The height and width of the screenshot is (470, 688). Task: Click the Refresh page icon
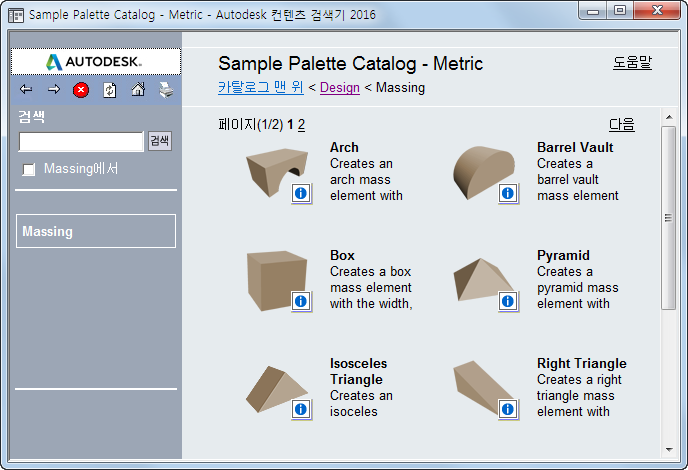(x=110, y=90)
